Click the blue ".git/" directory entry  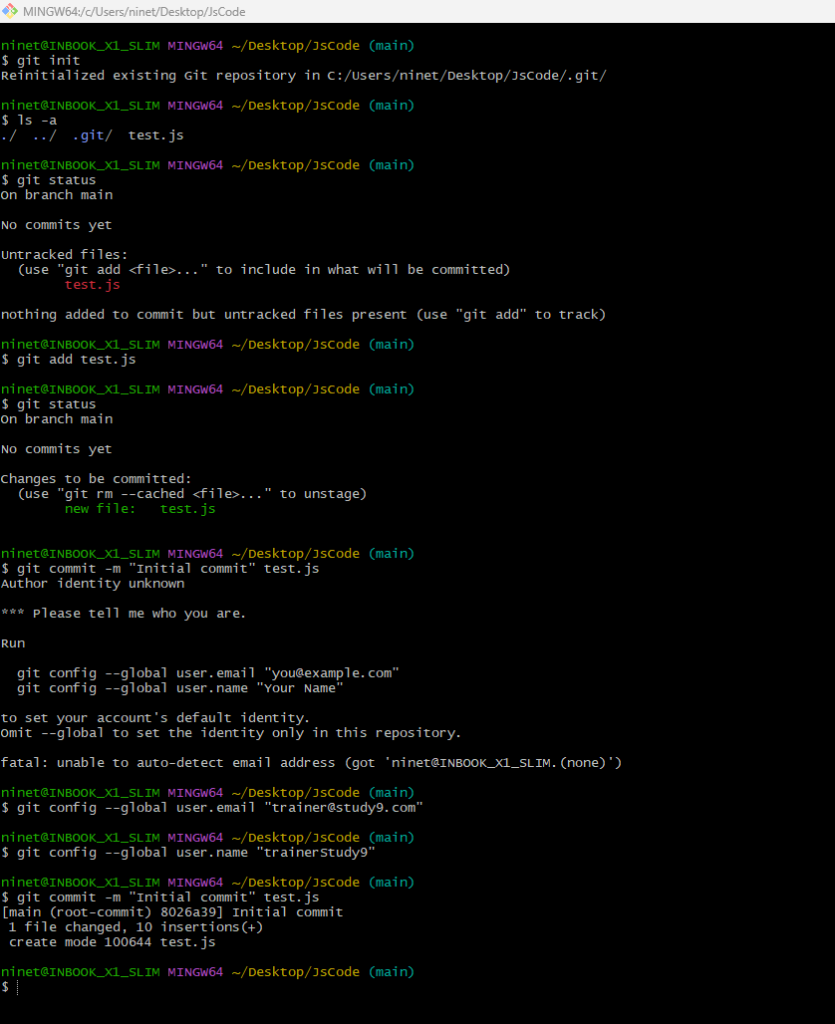coord(92,135)
